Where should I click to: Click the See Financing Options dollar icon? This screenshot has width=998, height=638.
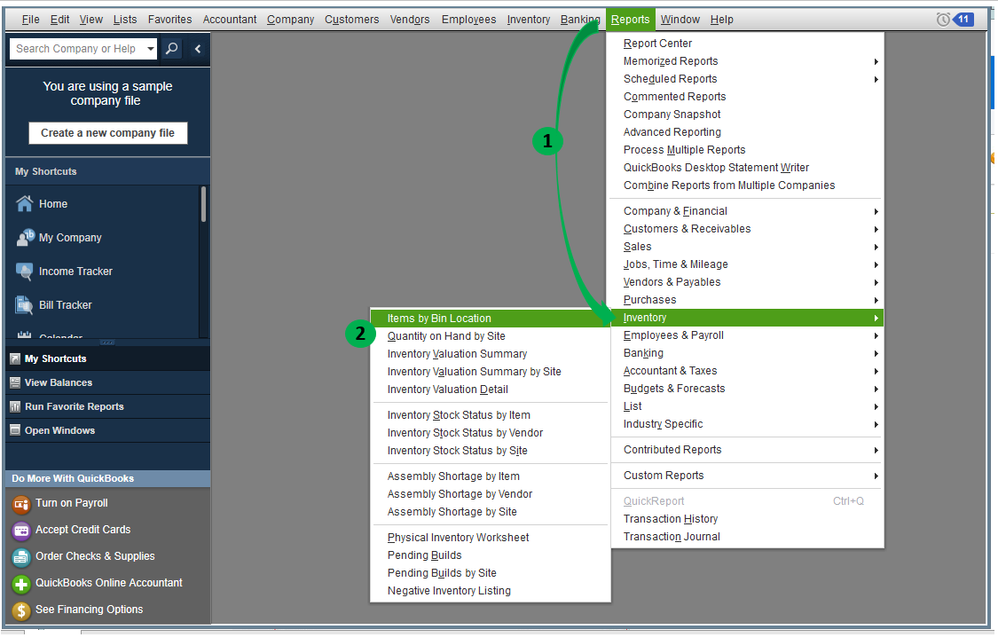[21, 611]
